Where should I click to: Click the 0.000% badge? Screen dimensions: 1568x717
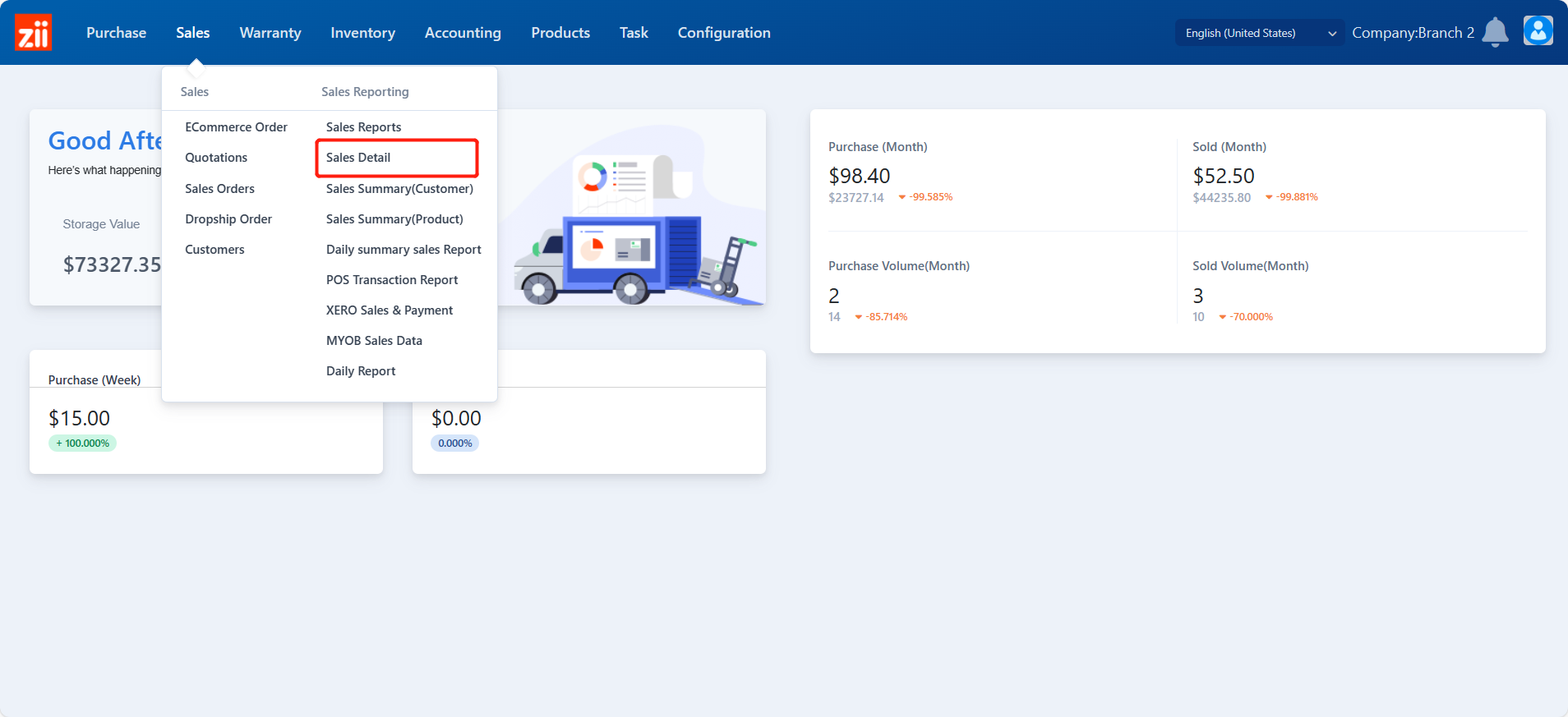pos(454,444)
